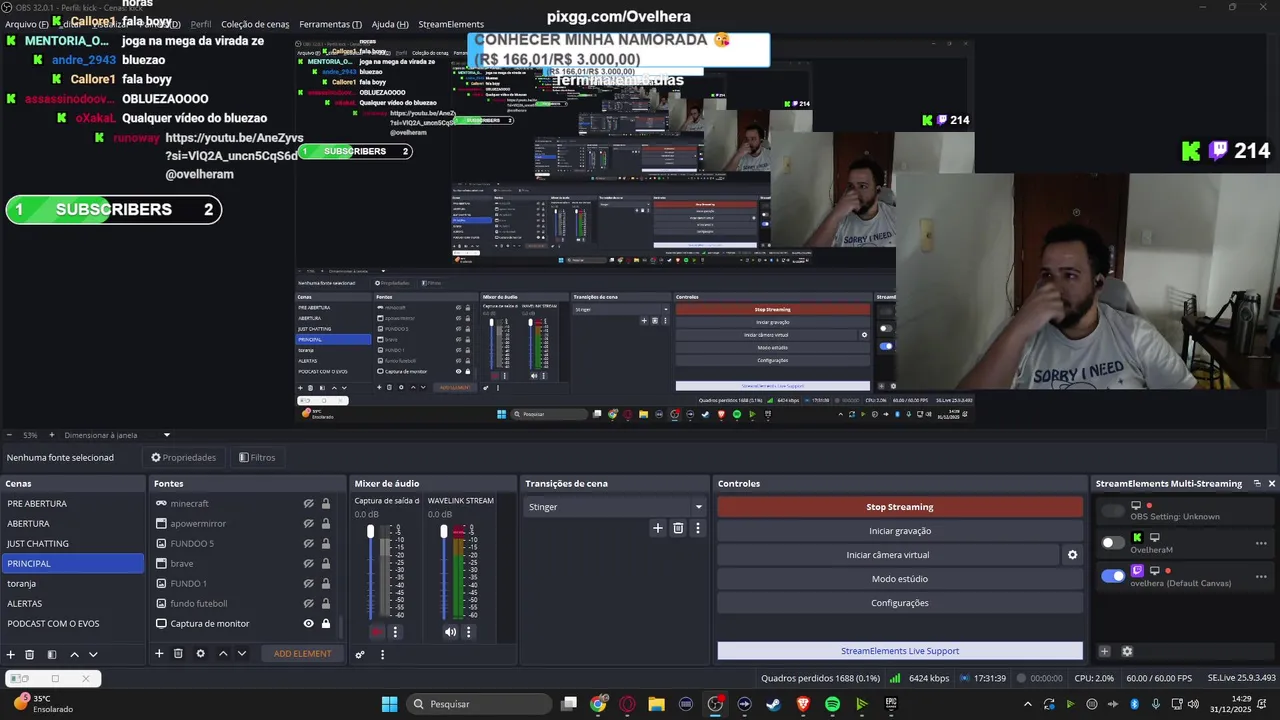Remove the Stinger transition with trash icon
Image resolution: width=1280 pixels, height=720 pixels.
coord(678,528)
